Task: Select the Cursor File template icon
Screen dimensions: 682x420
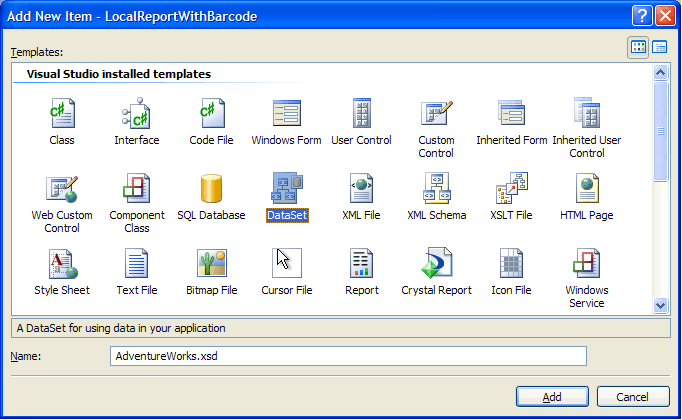Action: [287, 263]
